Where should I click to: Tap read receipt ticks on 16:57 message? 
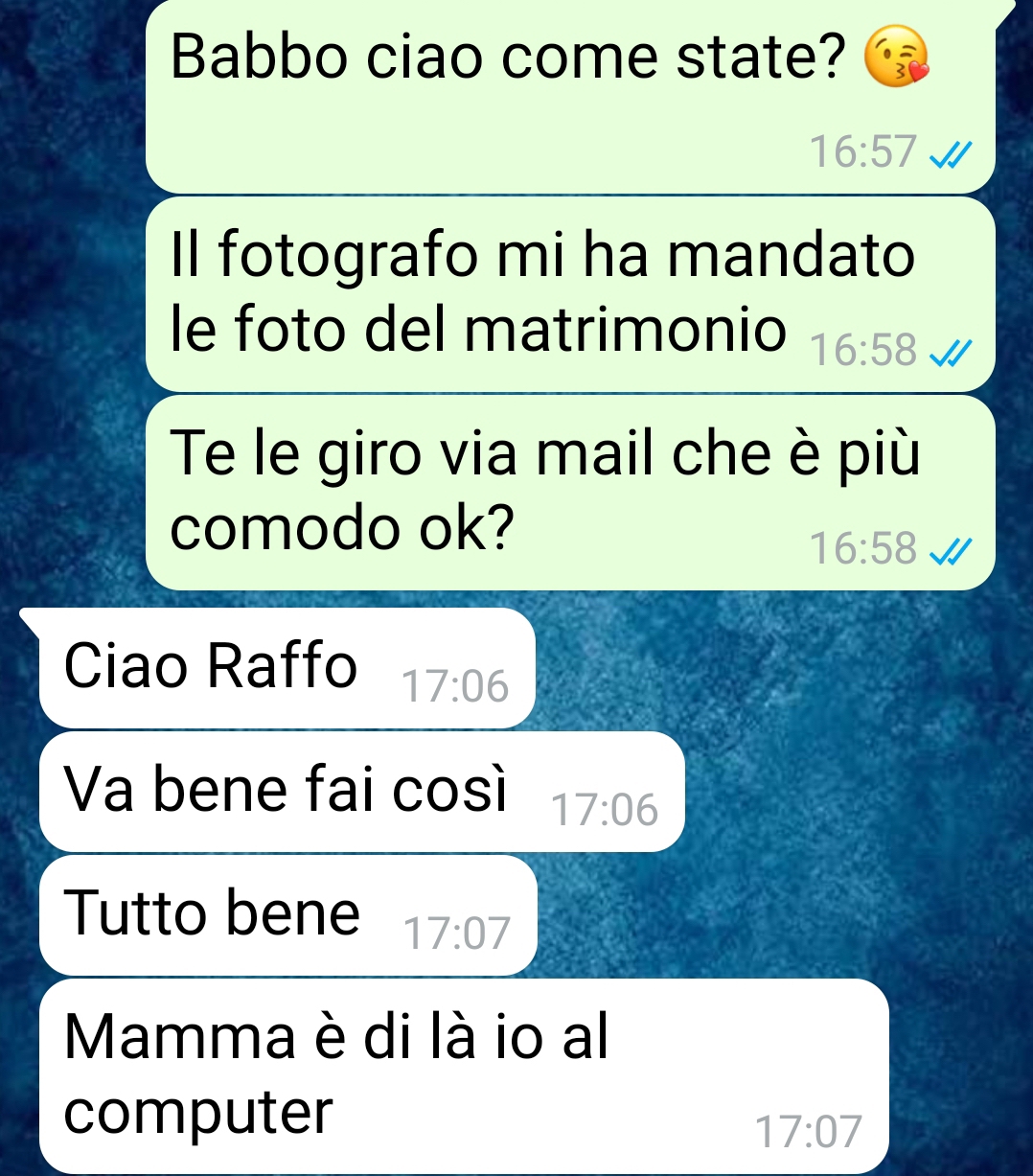953,153
